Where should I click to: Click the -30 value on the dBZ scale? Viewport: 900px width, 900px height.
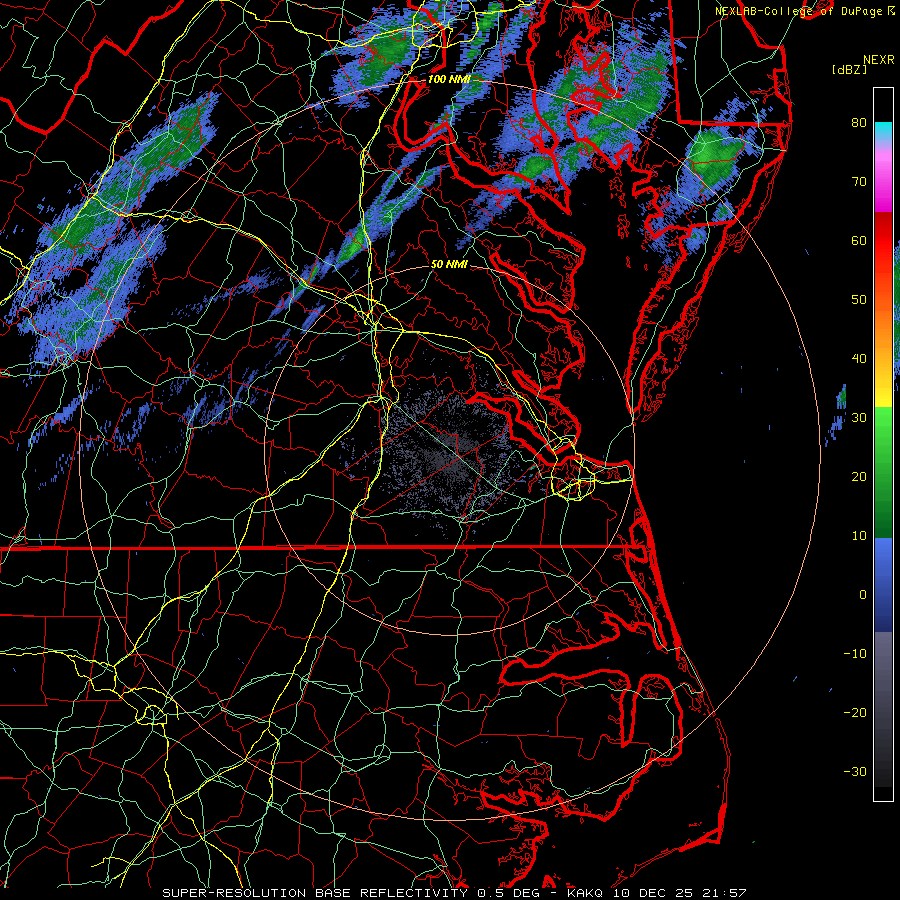(x=855, y=771)
